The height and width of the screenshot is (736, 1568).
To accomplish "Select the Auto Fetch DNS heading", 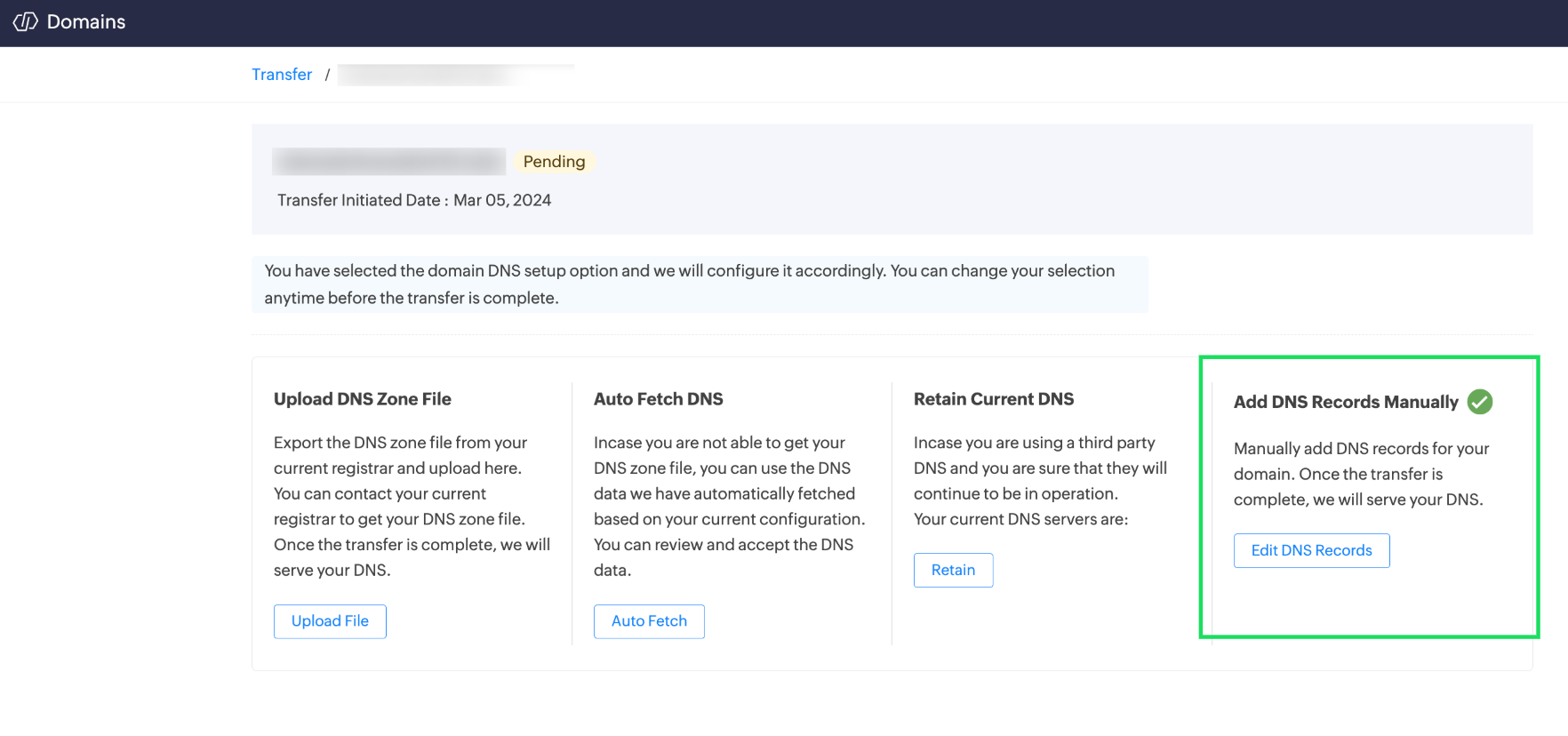I will tap(659, 399).
